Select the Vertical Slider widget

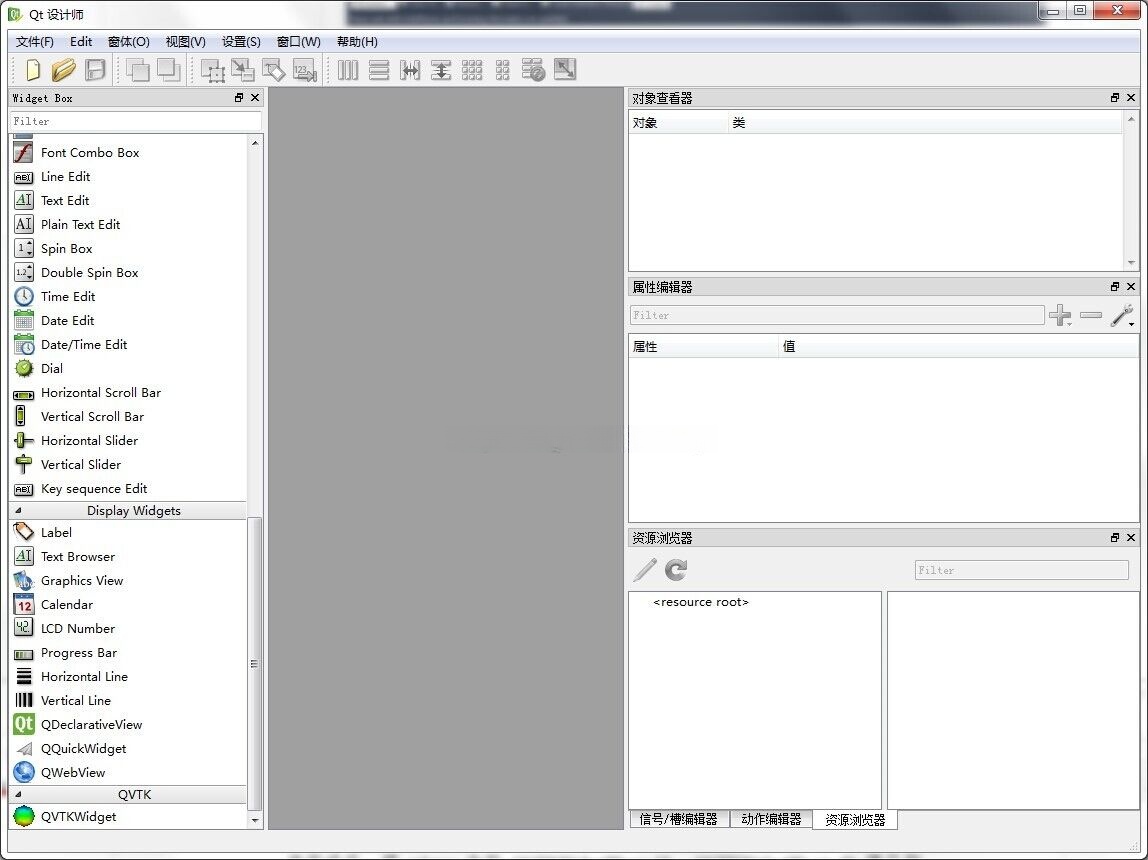coord(129,464)
